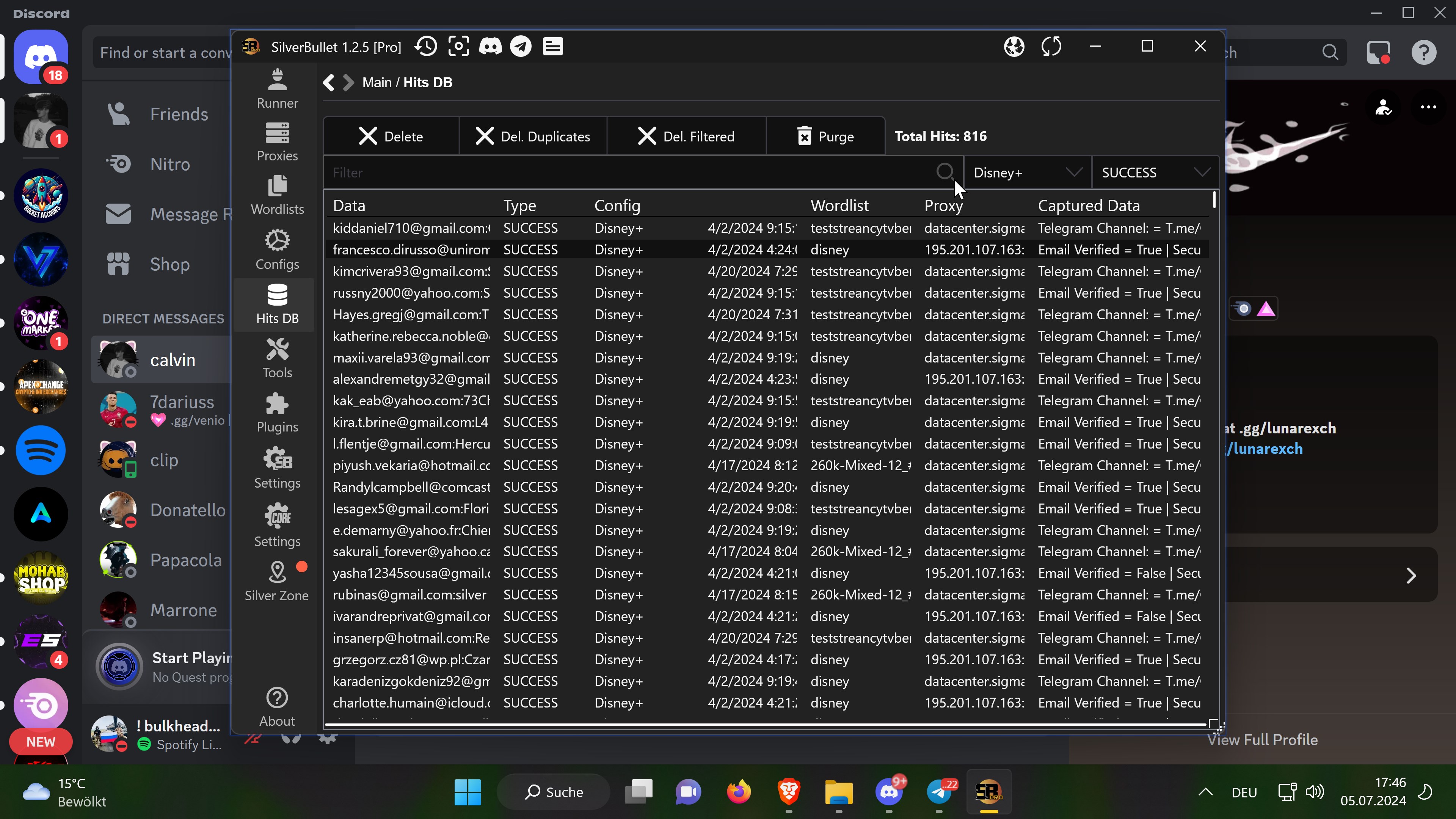The image size is (1456, 819).
Task: Click the Del. Duplicates button
Action: 533,136
